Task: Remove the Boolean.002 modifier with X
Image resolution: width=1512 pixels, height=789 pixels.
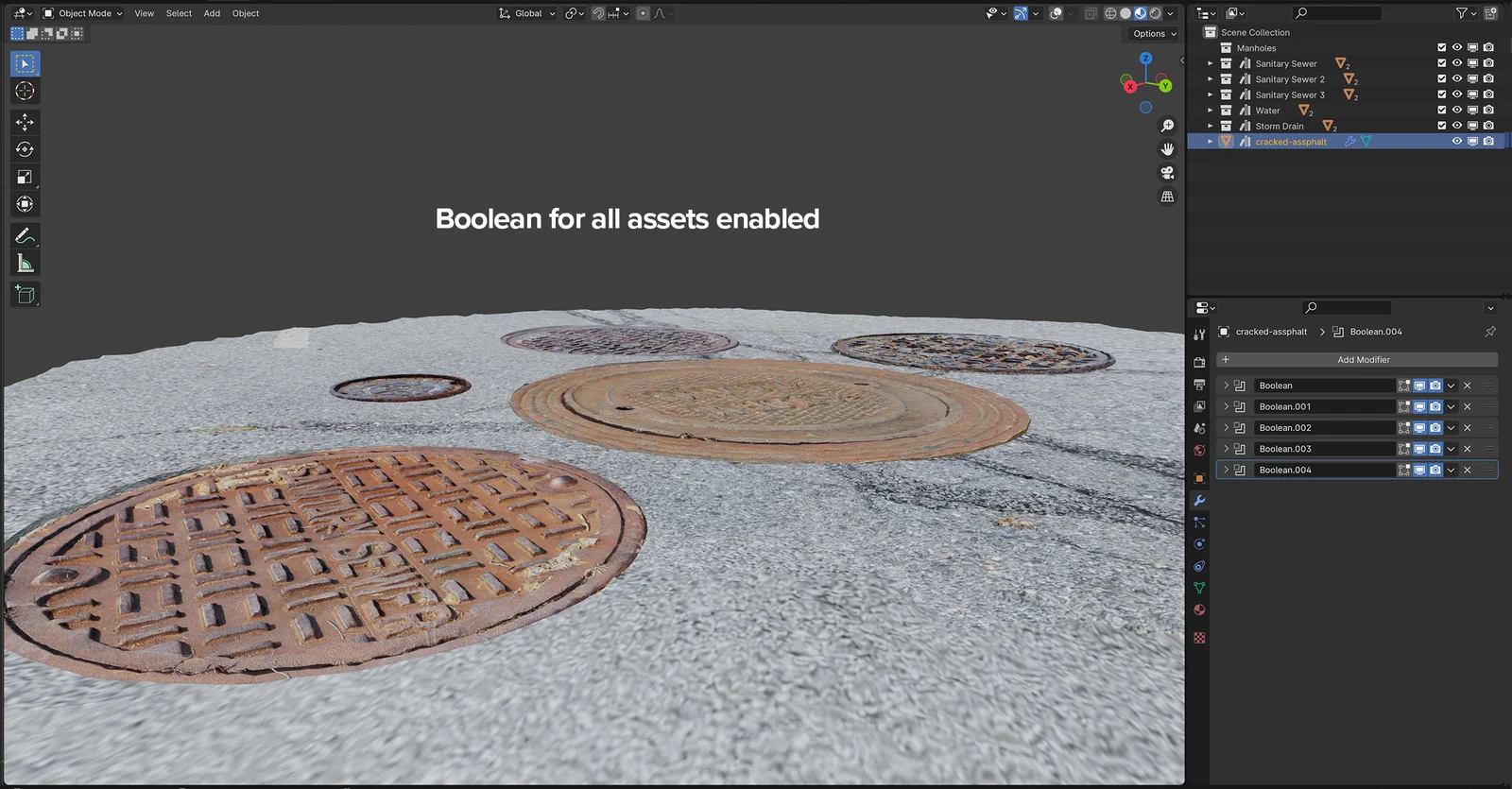Action: [1468, 428]
